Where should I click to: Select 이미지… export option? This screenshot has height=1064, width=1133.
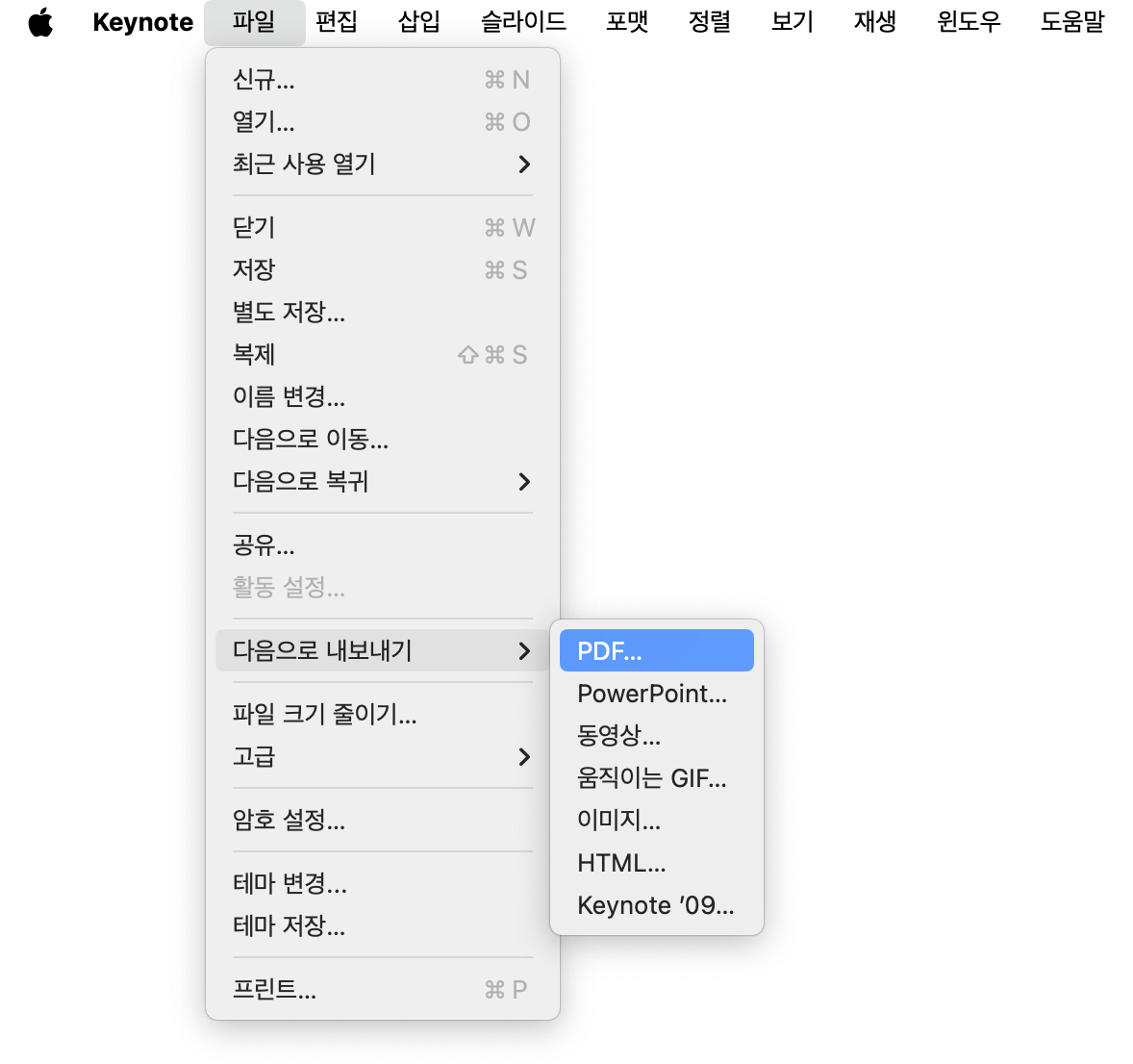pos(656,820)
